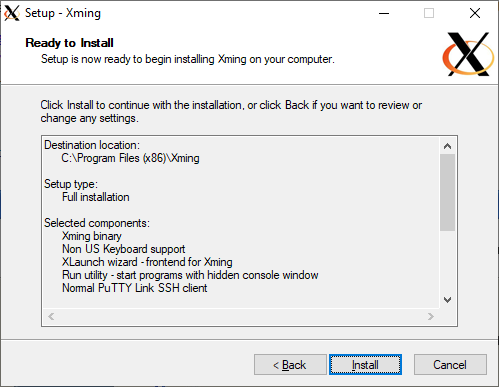The image size is (499, 387).
Task: Click the horizontal scroll left arrow
Action: [x=51, y=316]
